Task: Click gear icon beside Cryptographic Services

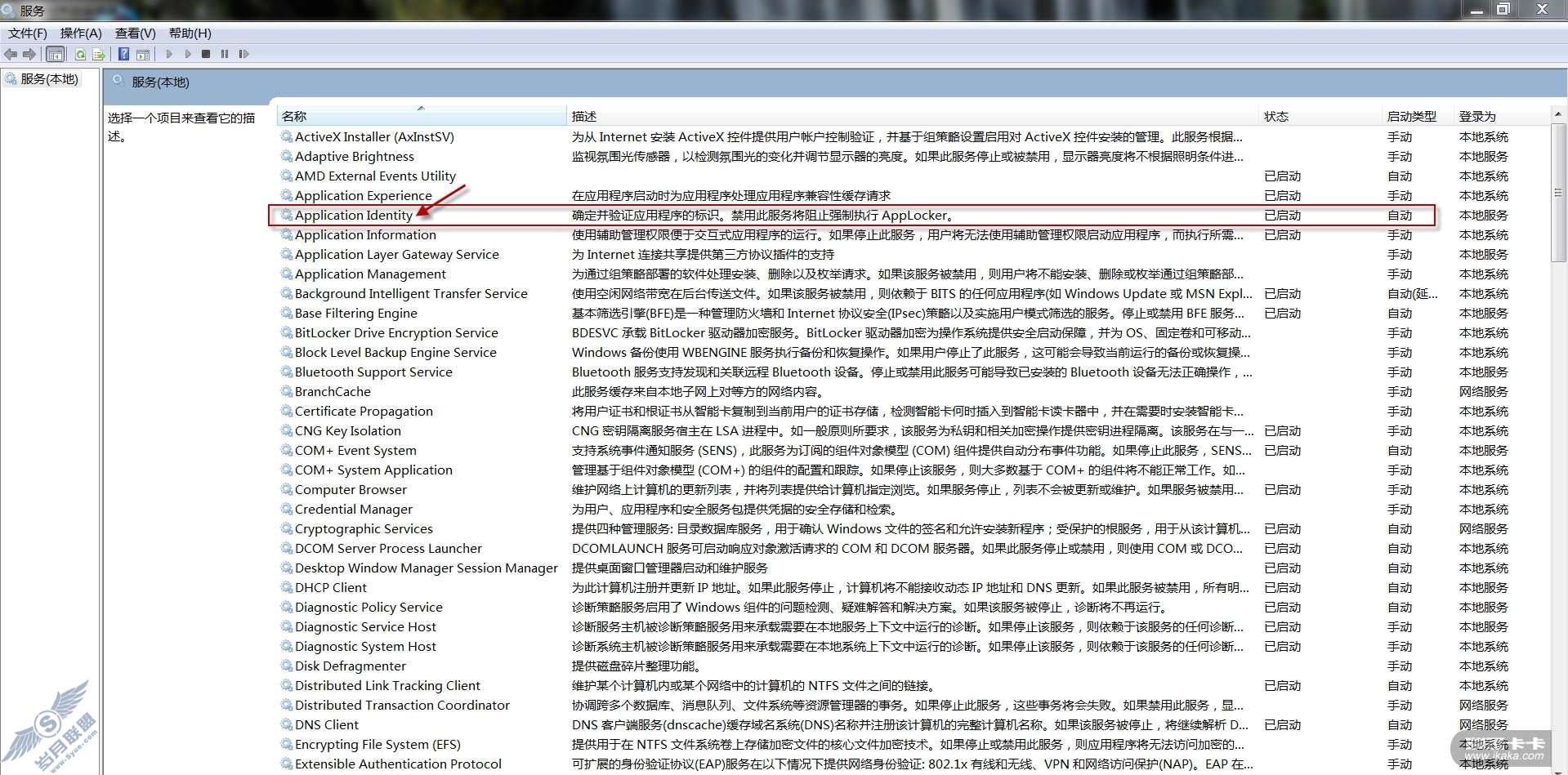Action: click(x=287, y=528)
